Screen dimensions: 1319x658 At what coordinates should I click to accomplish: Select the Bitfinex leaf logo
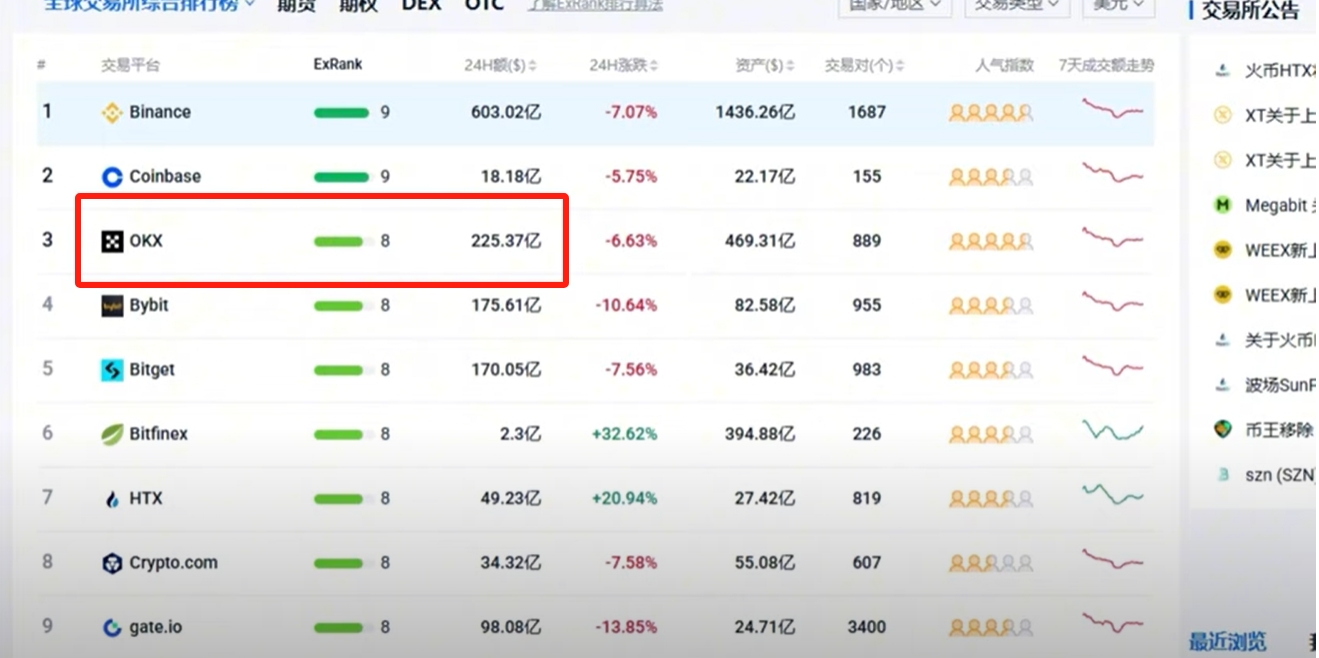[x=112, y=434]
